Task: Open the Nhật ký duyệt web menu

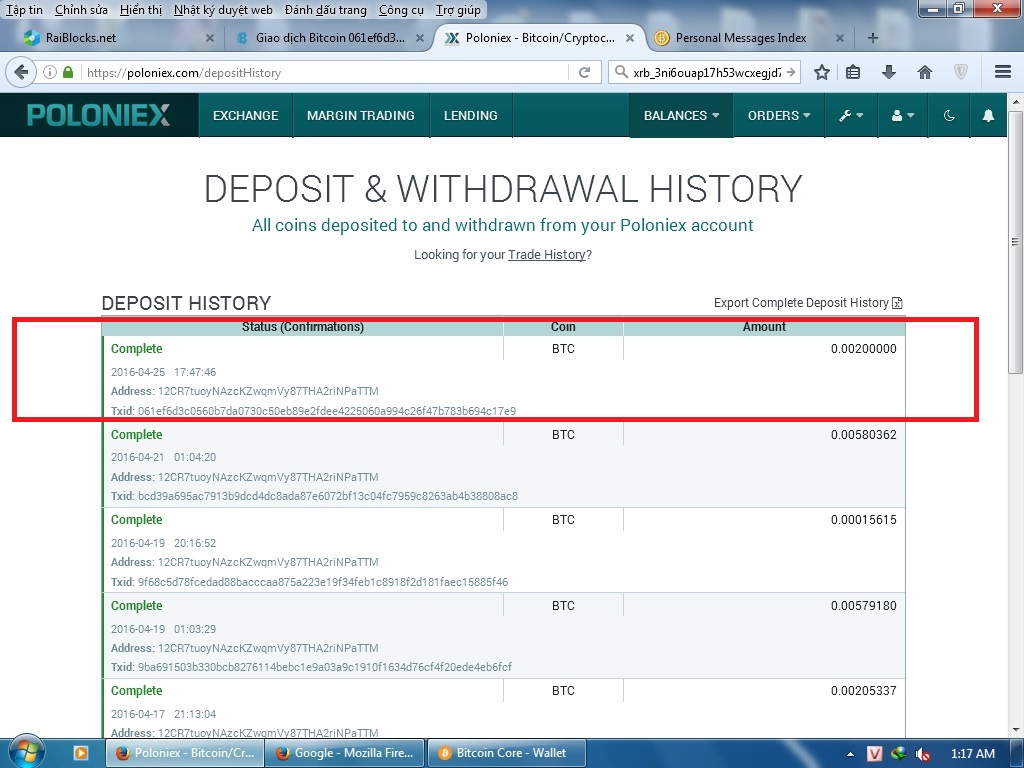Action: click(223, 10)
